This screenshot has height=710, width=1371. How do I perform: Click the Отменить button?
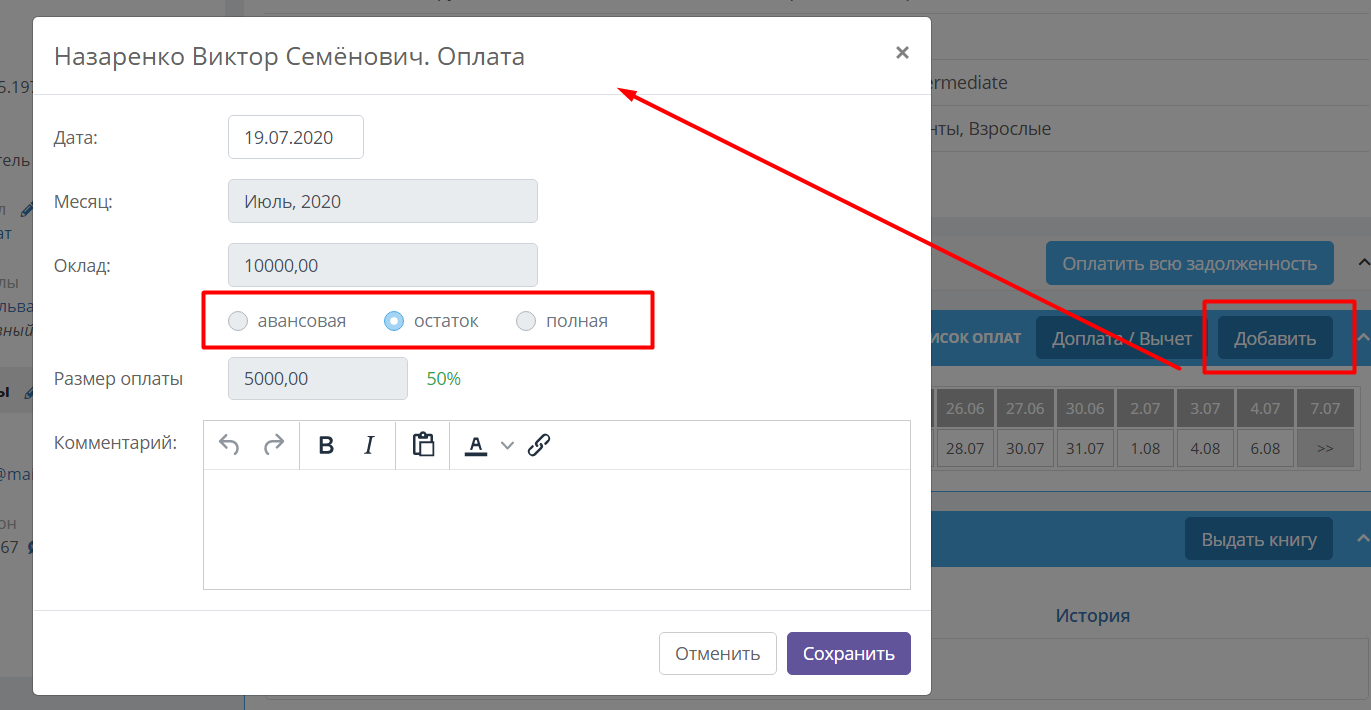point(717,654)
